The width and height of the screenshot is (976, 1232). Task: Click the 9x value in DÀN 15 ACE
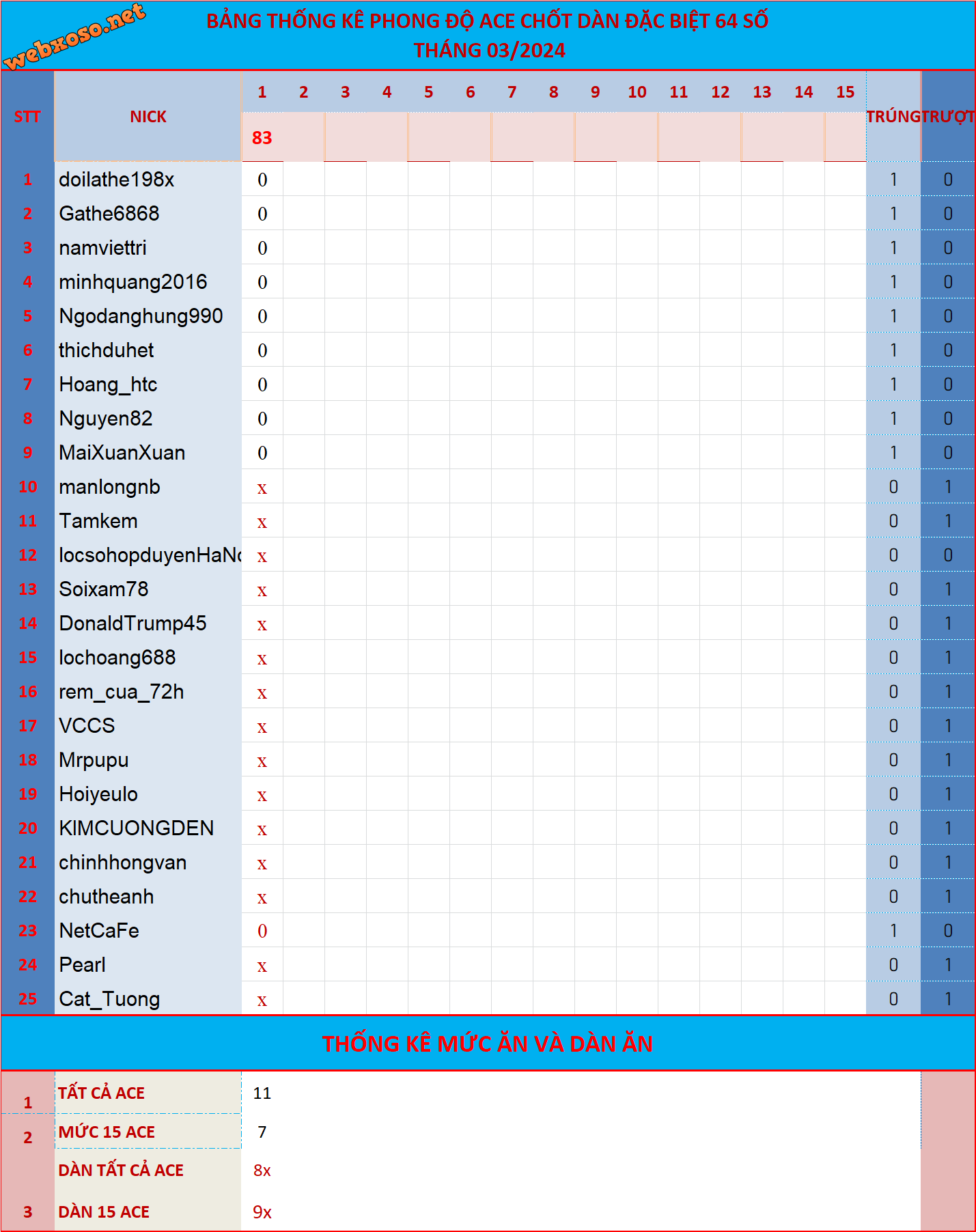(262, 1212)
